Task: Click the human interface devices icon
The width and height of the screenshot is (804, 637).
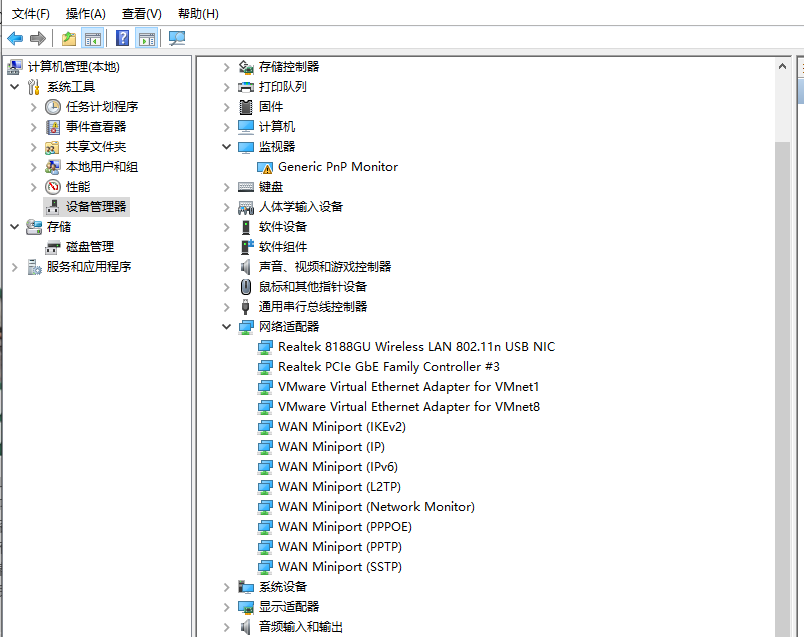Action: [x=246, y=207]
